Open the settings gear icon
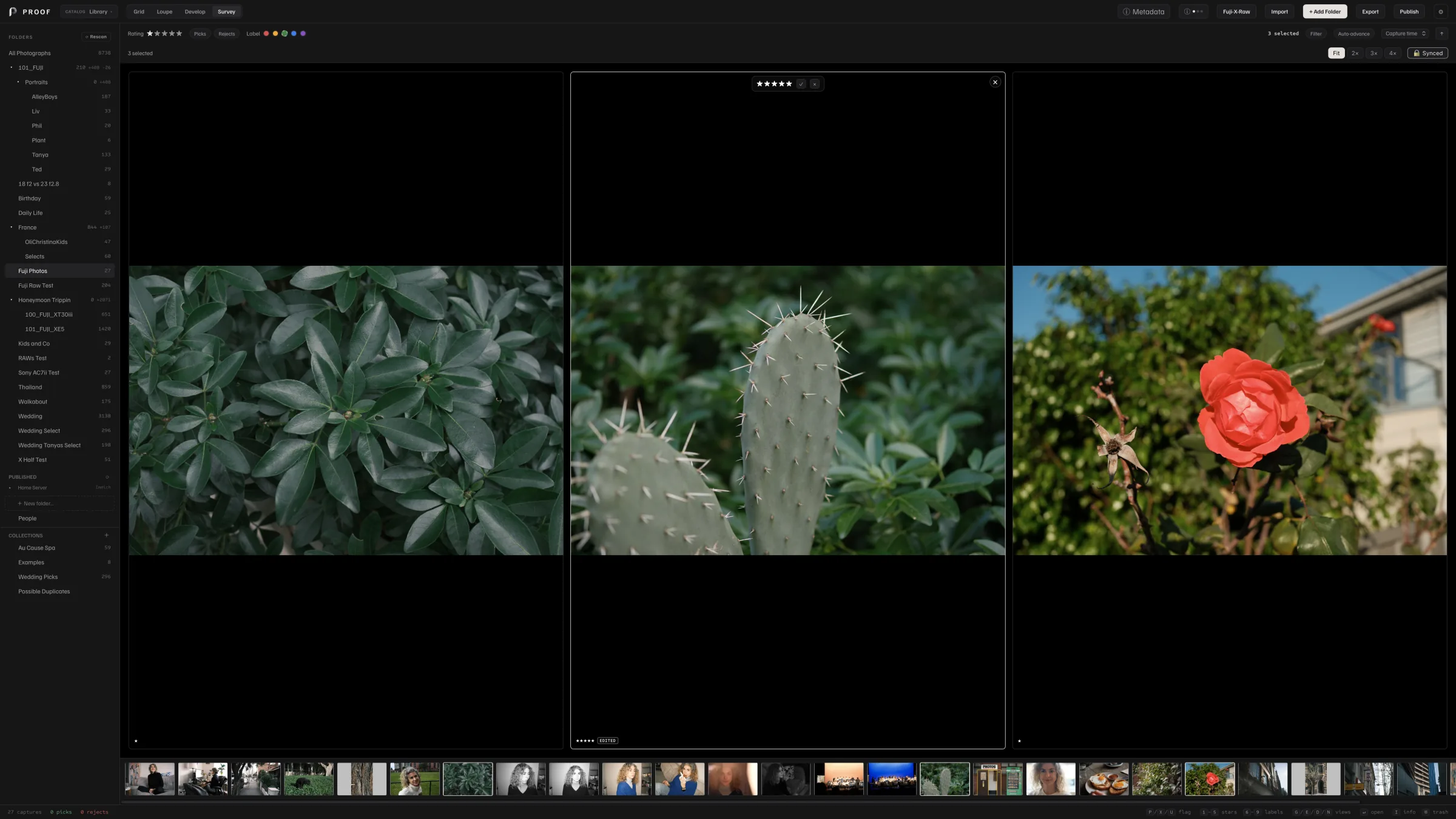The height and width of the screenshot is (819, 1456). click(x=1441, y=12)
